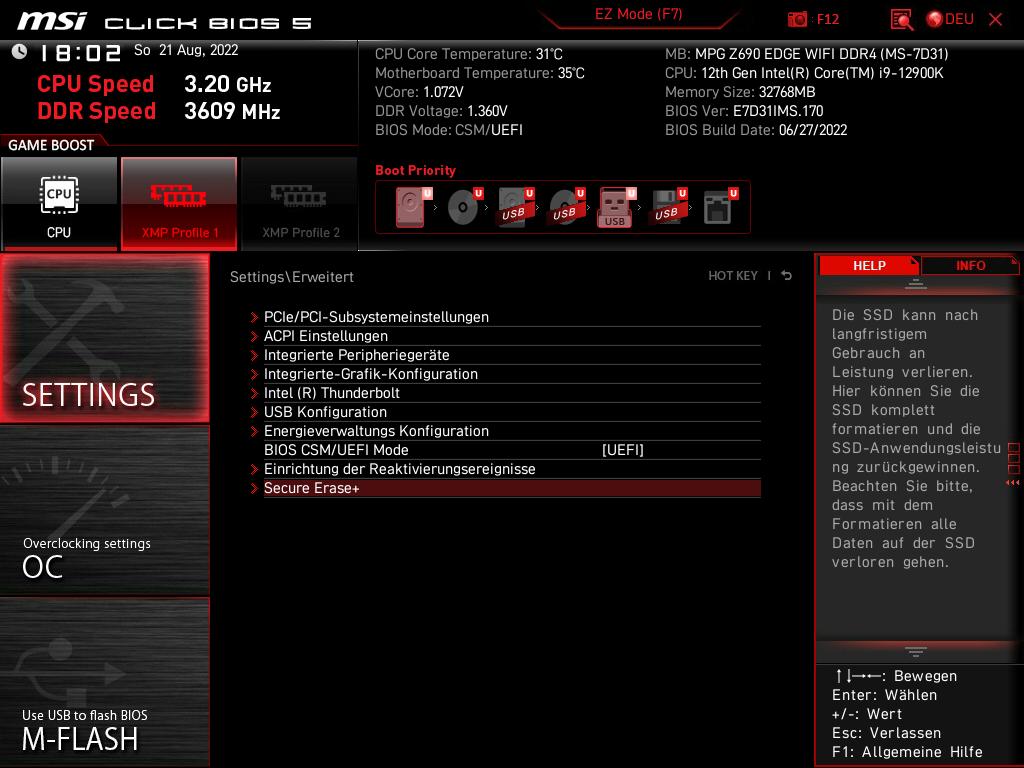Open the INFO tab
This screenshot has height=768, width=1024.
point(970,265)
